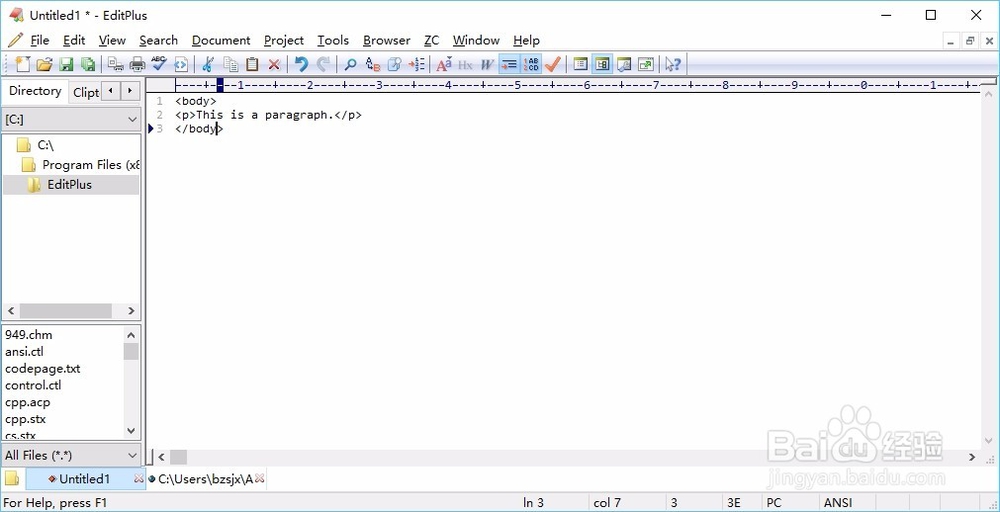The height and width of the screenshot is (512, 1000).
Task: Open the File menu
Action: click(40, 40)
